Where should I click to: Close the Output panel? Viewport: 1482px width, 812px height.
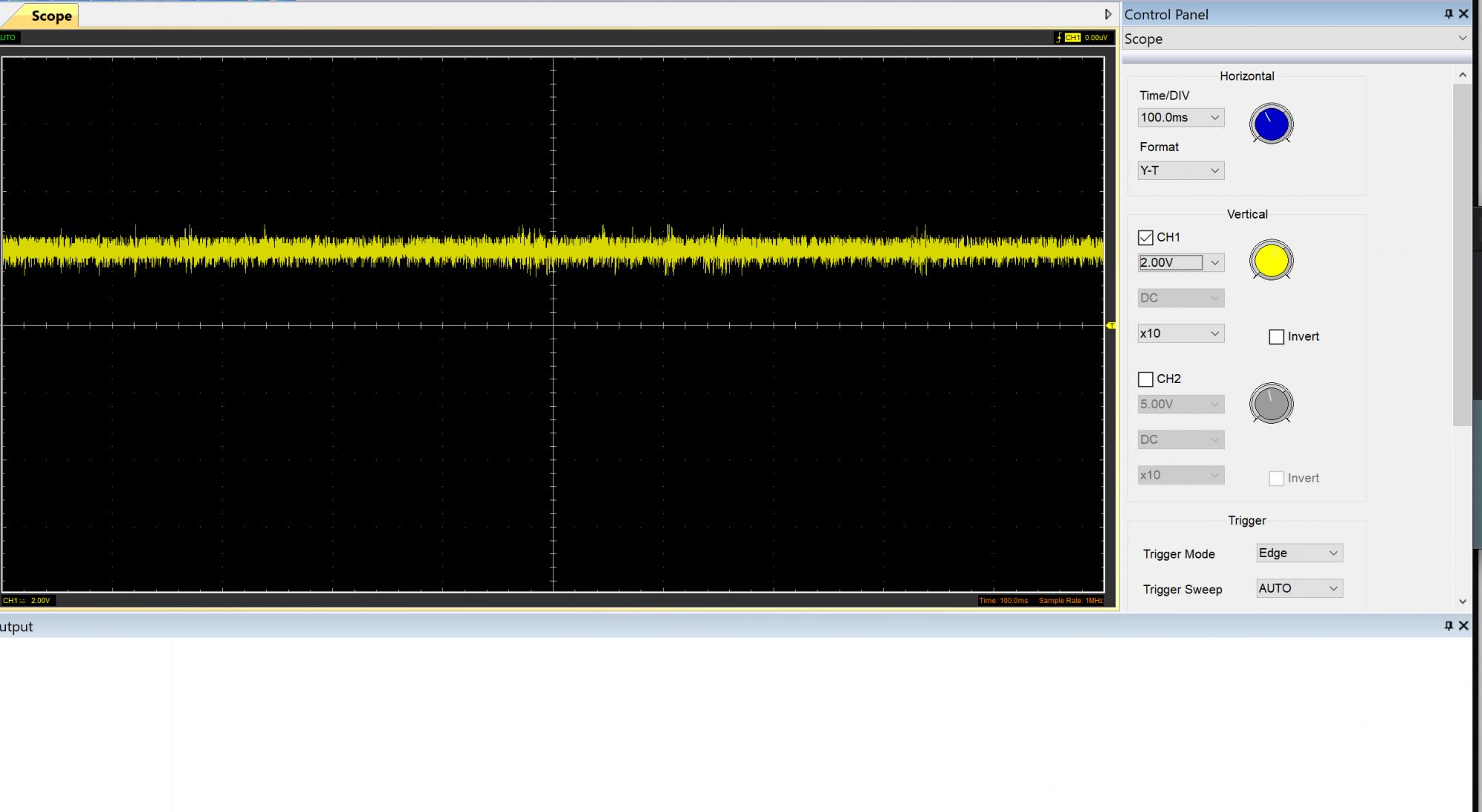pyautogui.click(x=1463, y=626)
